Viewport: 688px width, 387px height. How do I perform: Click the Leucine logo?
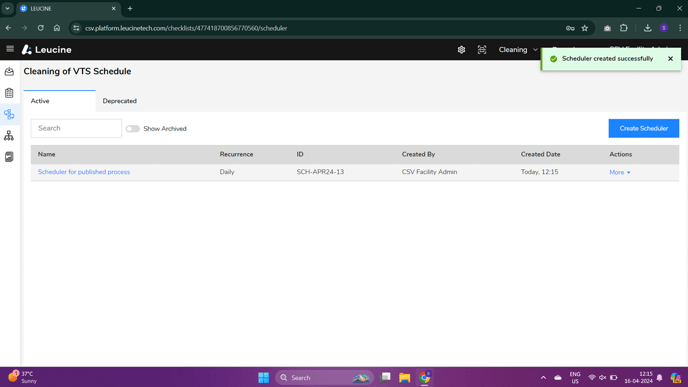coord(47,50)
